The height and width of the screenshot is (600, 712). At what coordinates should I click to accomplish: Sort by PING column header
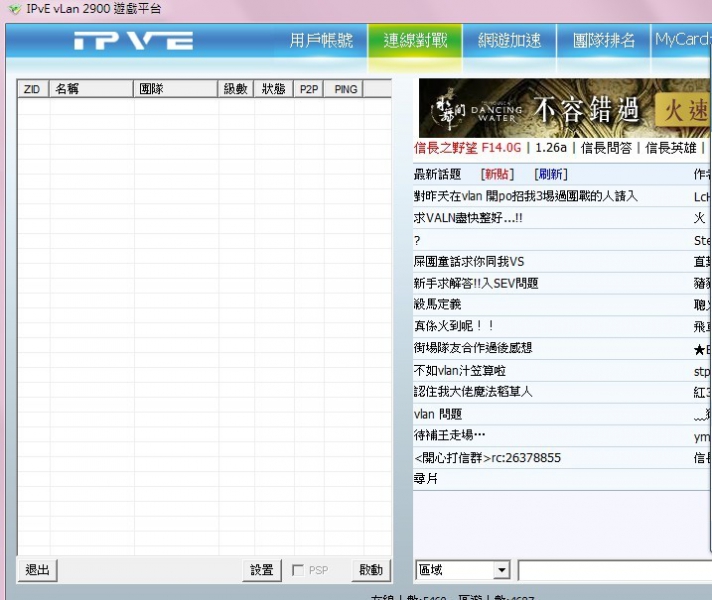tap(345, 89)
